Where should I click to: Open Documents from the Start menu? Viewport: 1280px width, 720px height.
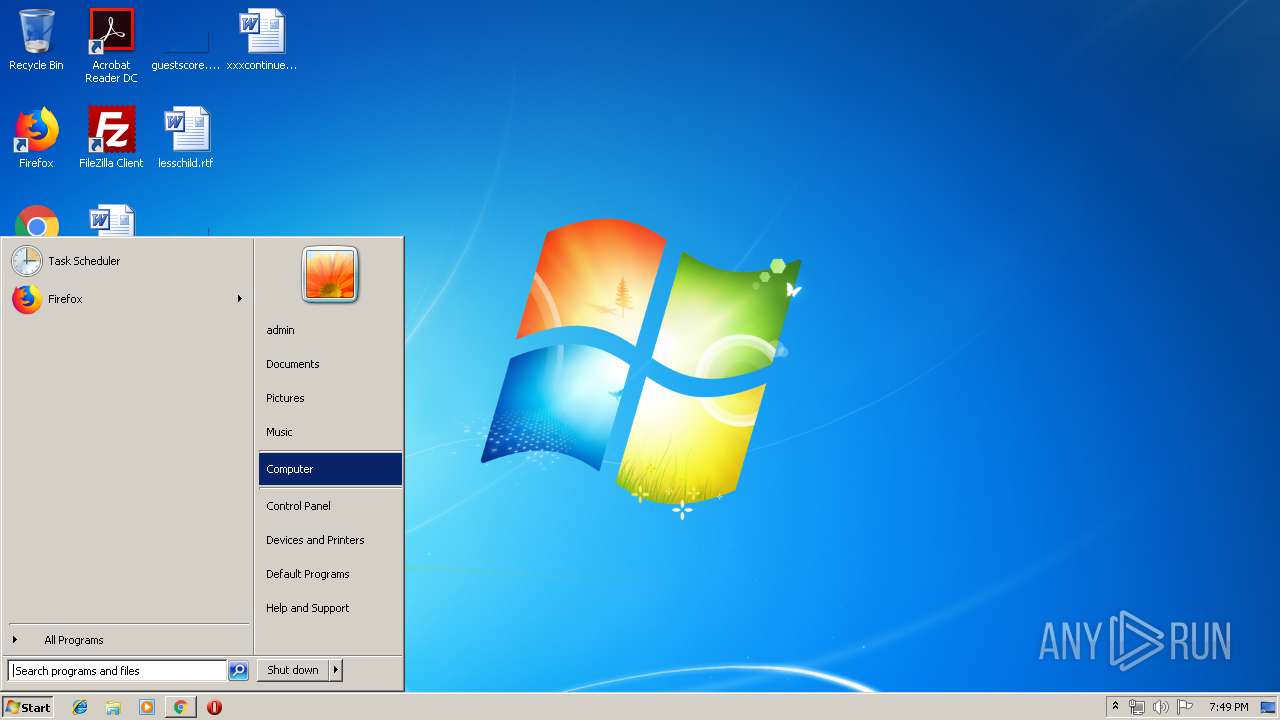[330, 364]
